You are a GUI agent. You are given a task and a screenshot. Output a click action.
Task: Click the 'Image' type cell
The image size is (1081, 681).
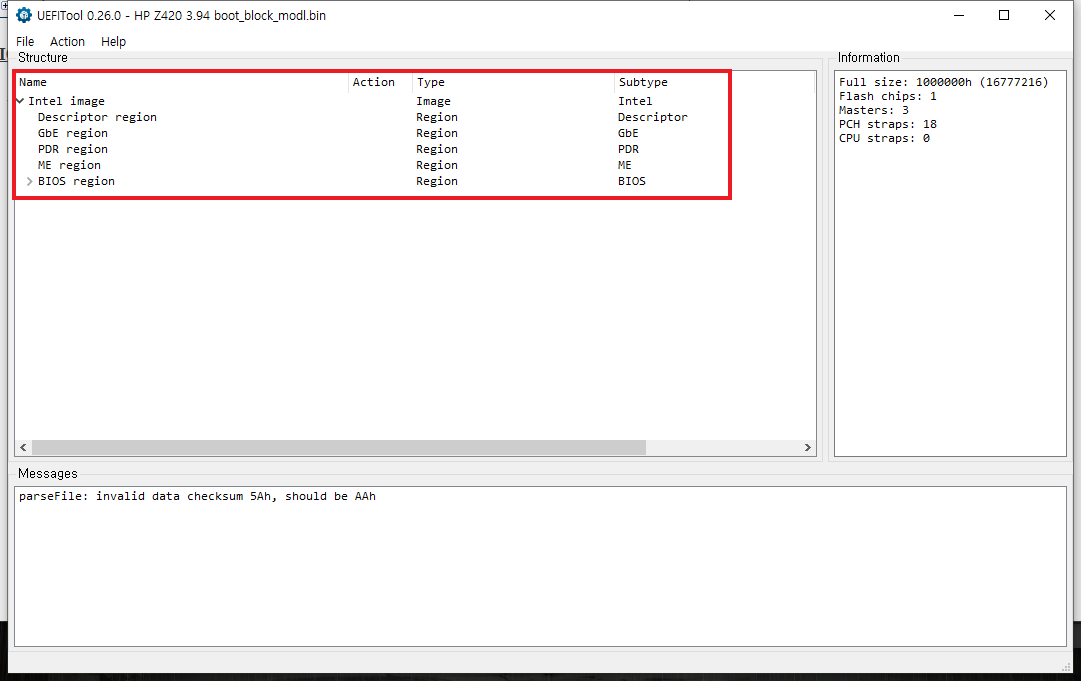point(433,101)
